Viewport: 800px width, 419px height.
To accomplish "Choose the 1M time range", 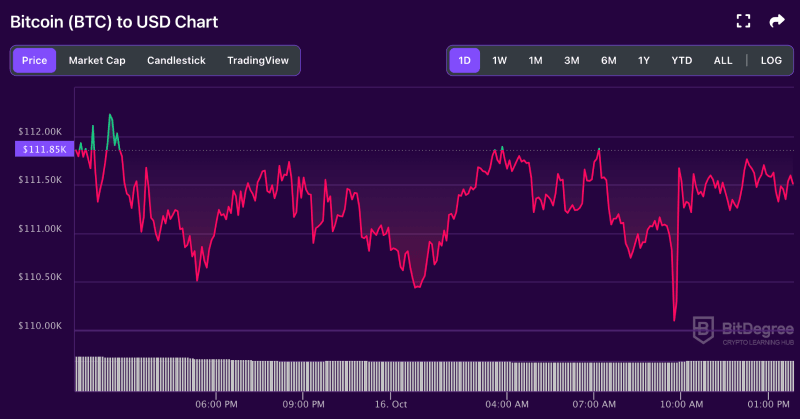I will click(536, 60).
